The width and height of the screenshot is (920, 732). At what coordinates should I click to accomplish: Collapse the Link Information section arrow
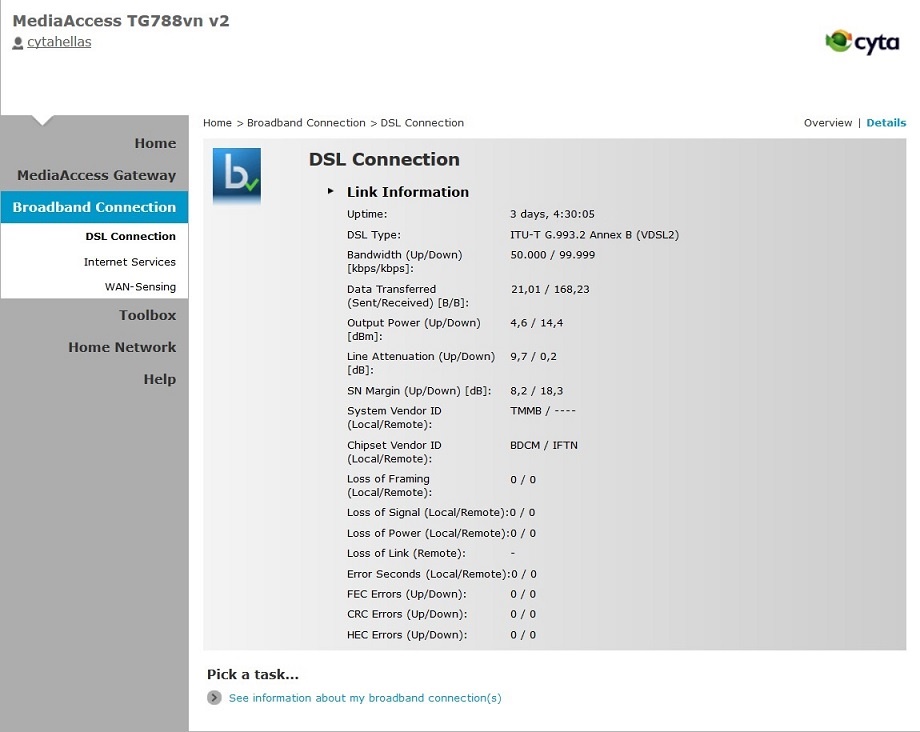tap(330, 191)
